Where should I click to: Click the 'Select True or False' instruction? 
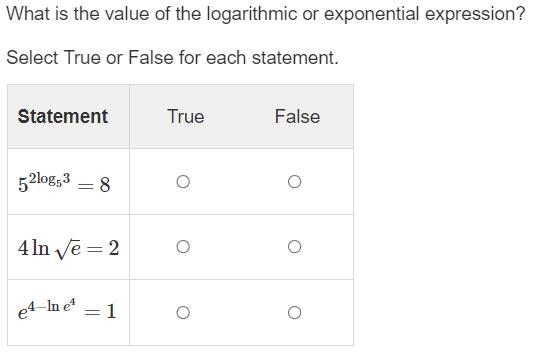pos(173,57)
